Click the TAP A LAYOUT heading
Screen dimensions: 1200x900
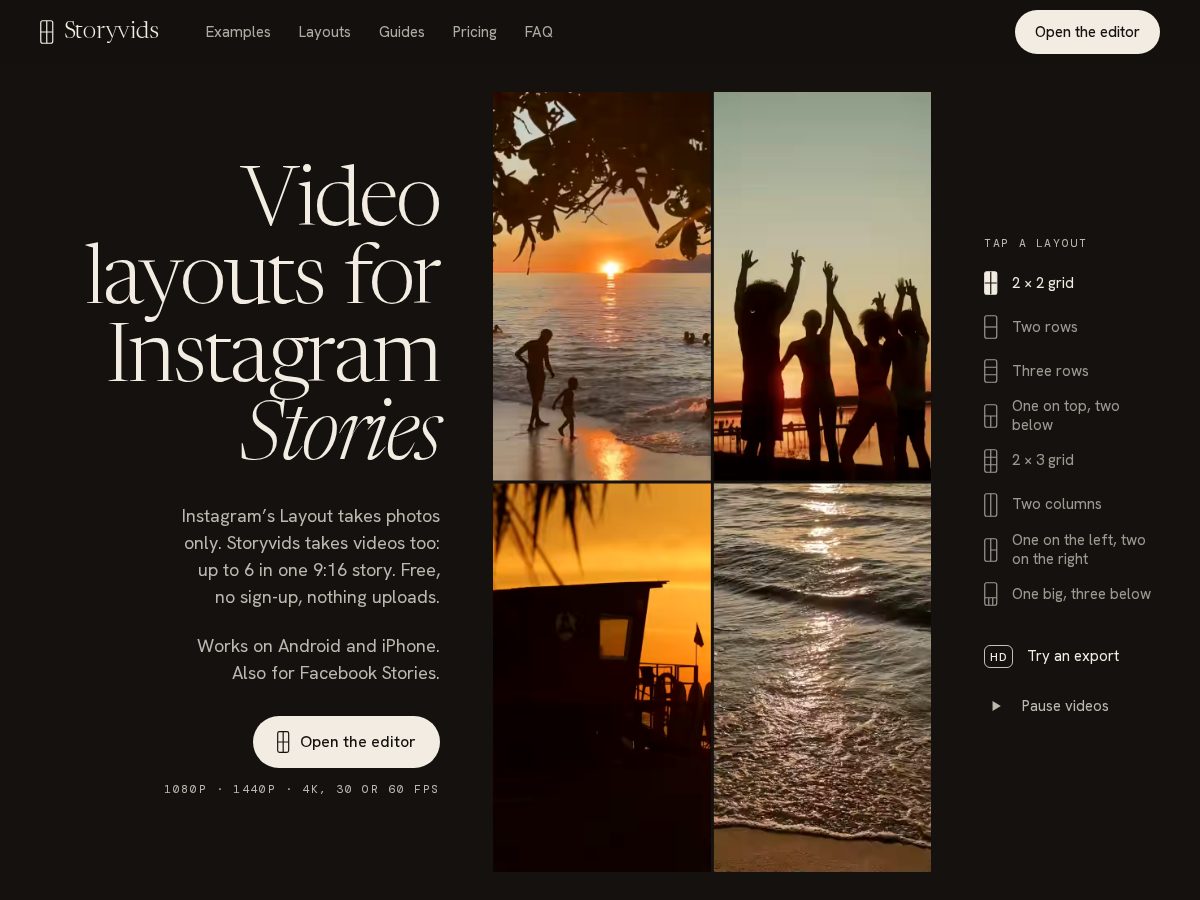click(1035, 243)
